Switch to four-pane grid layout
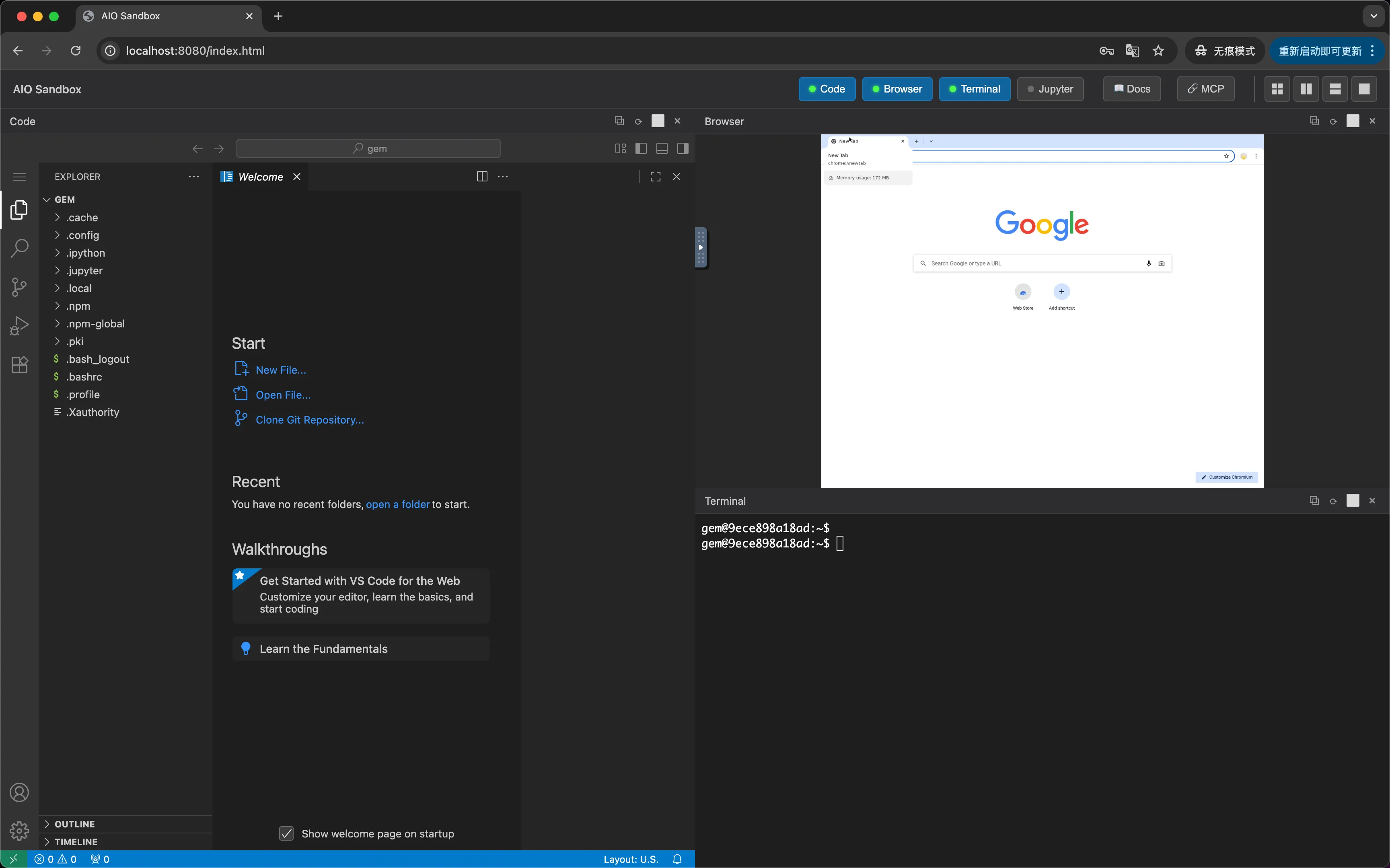1390x868 pixels. point(1277,89)
